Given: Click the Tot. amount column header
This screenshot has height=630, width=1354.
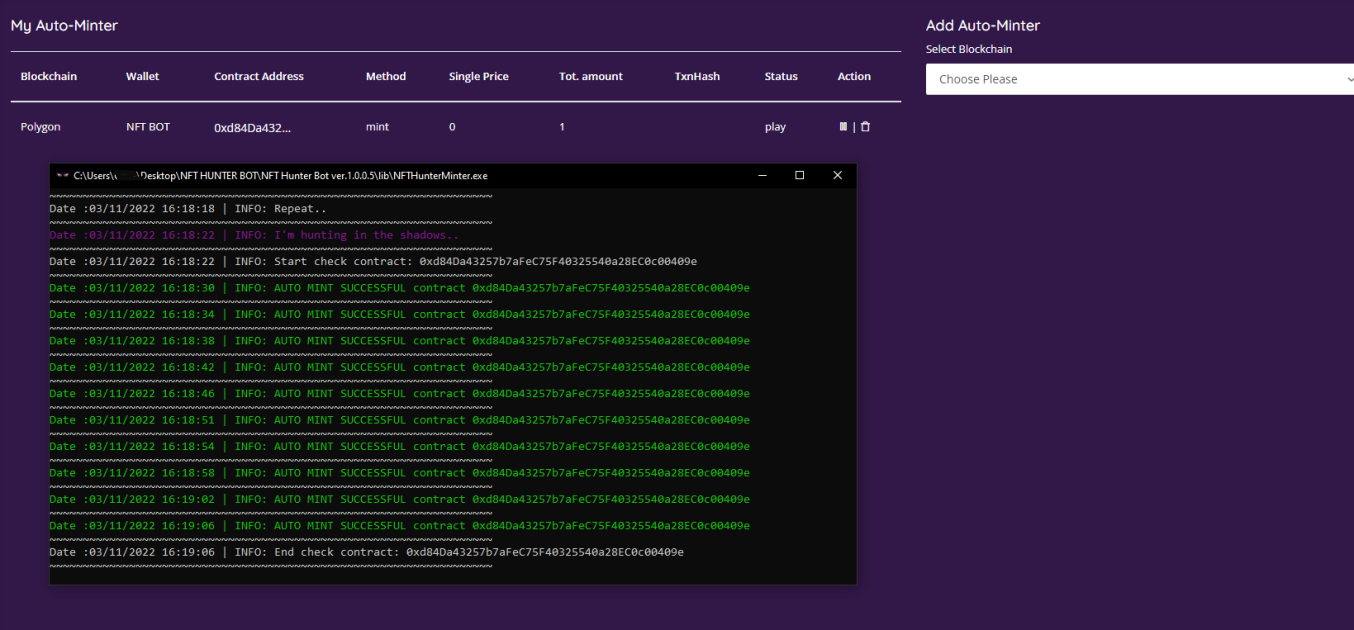Looking at the screenshot, I should [x=591, y=76].
